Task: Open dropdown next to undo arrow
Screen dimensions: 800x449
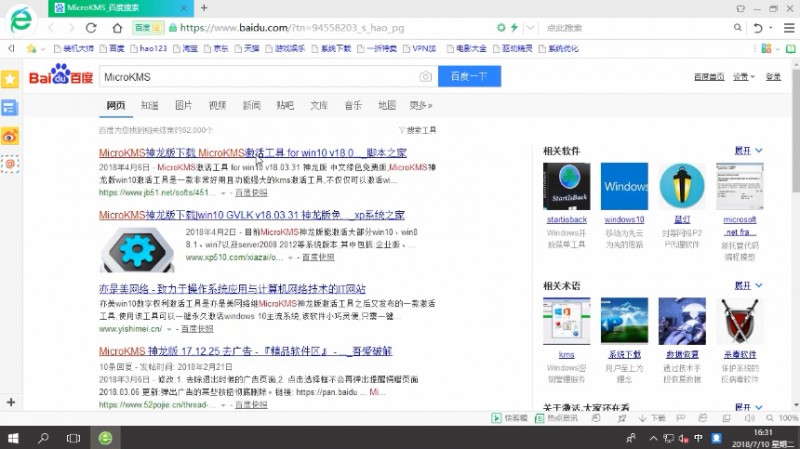Action: point(770,28)
